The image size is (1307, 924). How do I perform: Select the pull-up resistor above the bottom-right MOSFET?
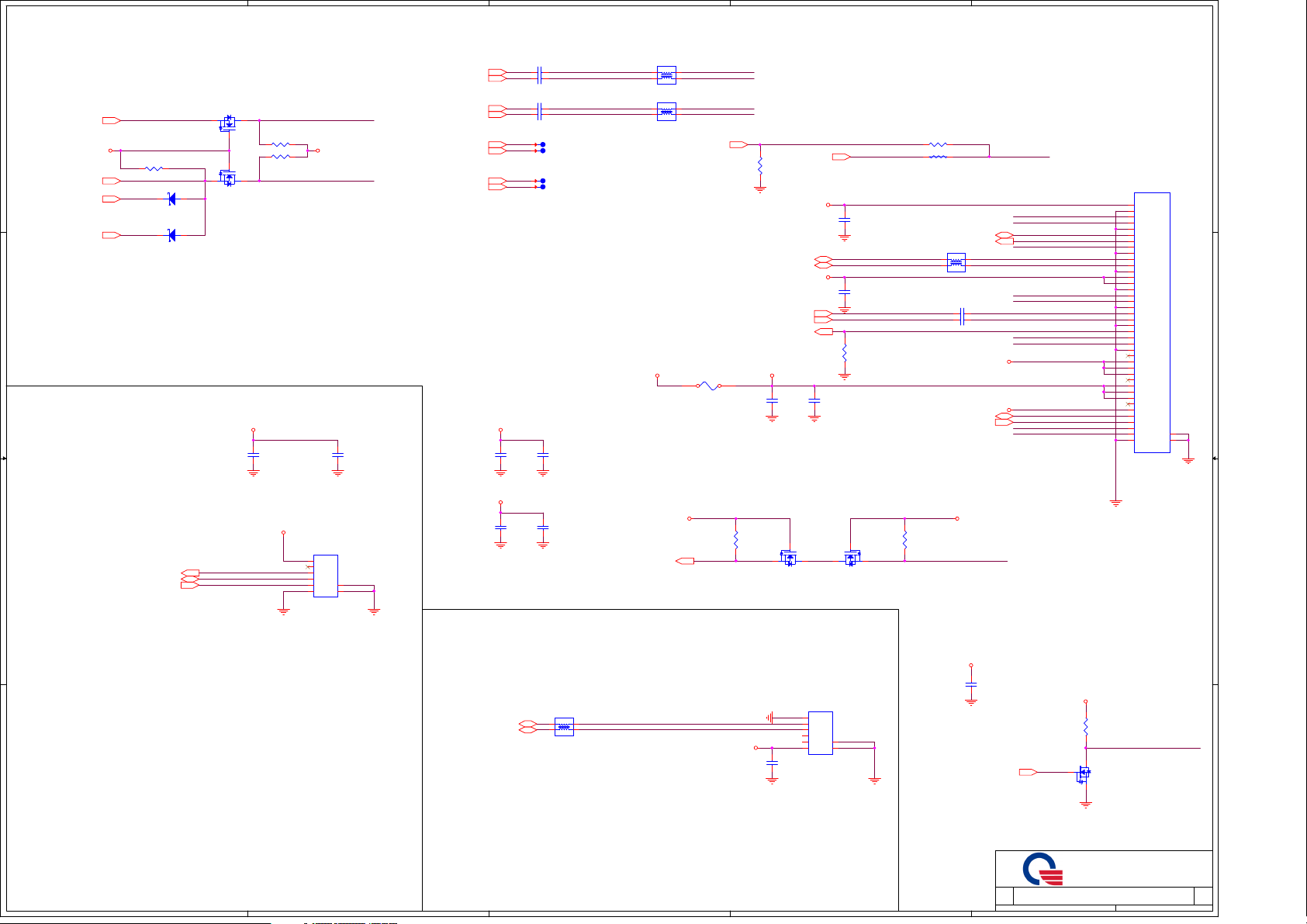pyautogui.click(x=1086, y=727)
